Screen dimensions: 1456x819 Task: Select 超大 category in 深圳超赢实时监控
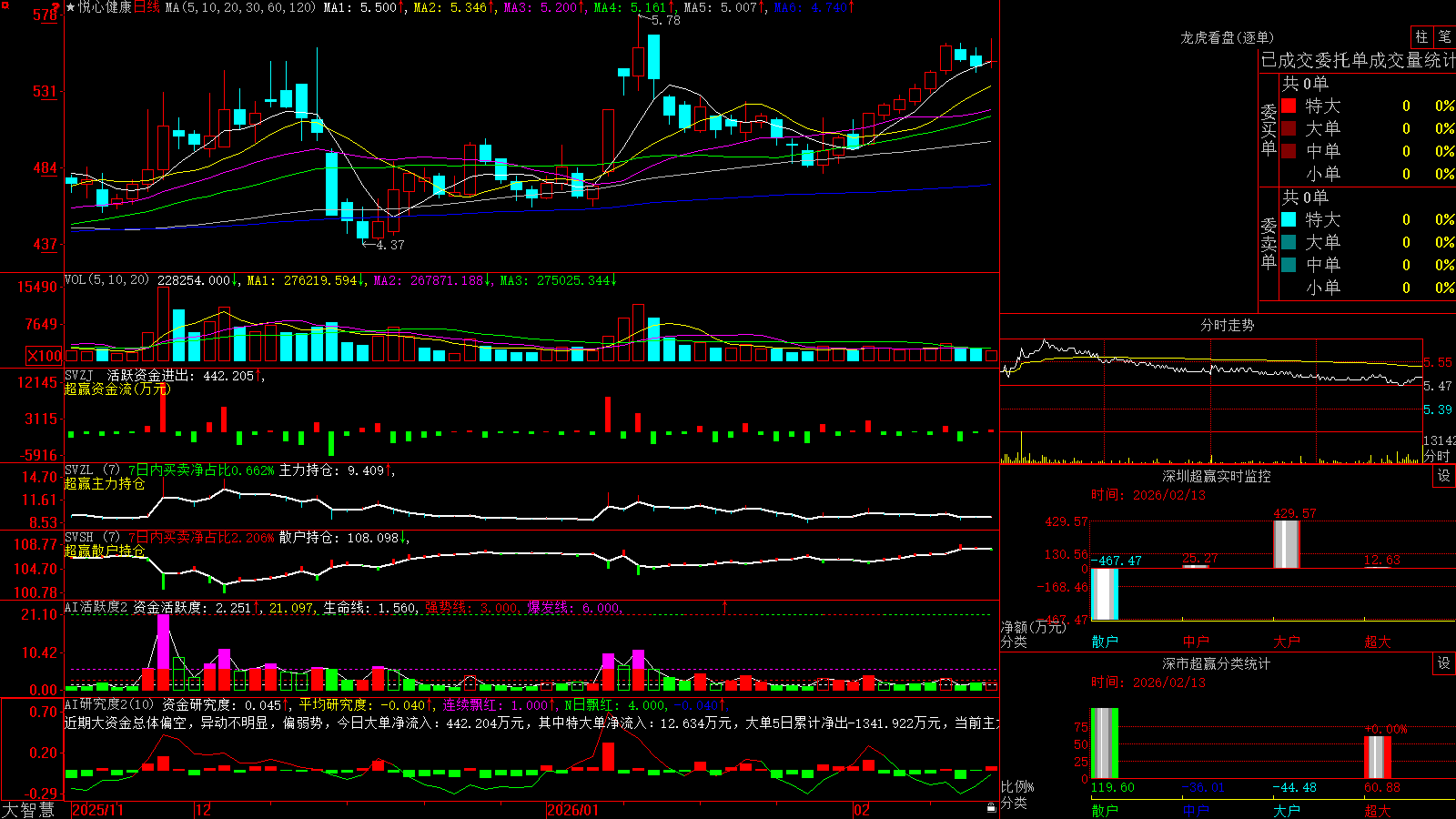tap(1378, 642)
